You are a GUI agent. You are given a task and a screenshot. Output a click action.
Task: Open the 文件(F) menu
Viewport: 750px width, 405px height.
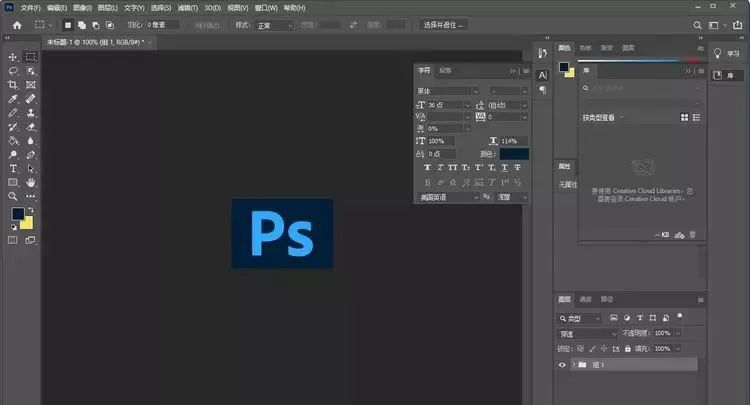(30, 7)
